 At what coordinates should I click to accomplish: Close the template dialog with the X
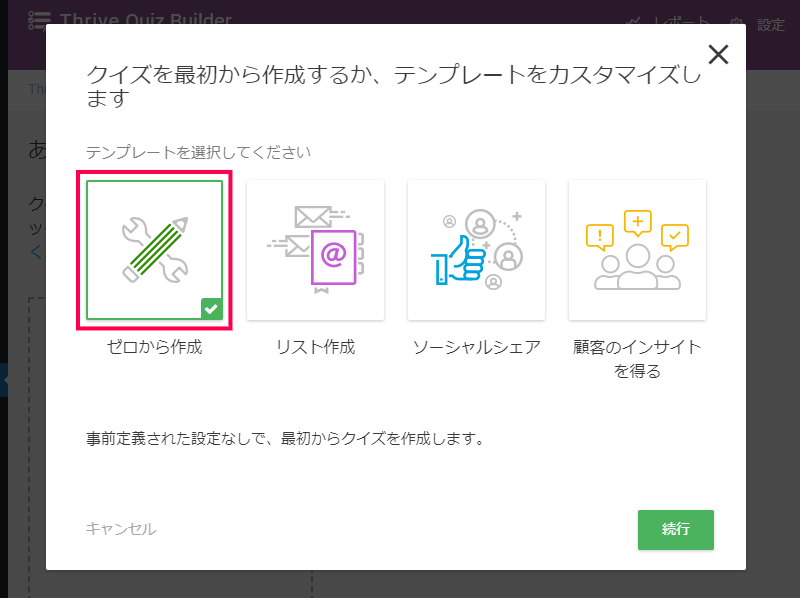[718, 55]
